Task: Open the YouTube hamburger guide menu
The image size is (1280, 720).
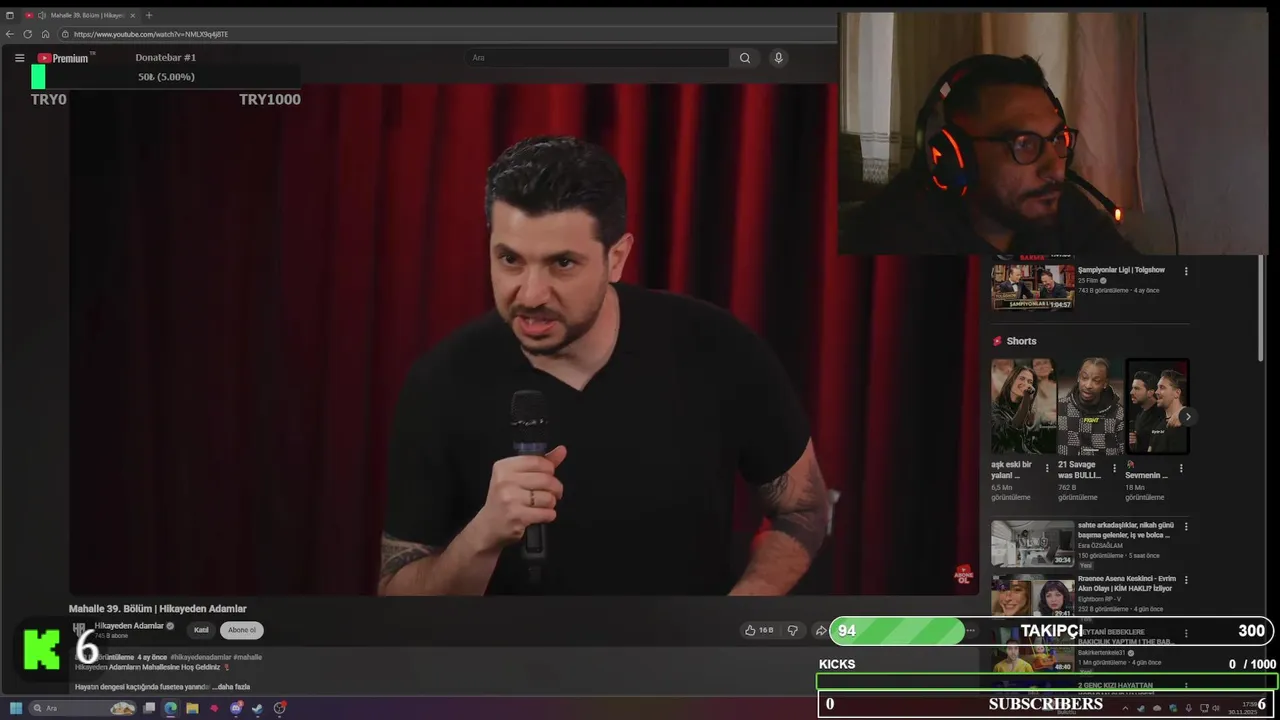Action: (x=19, y=58)
